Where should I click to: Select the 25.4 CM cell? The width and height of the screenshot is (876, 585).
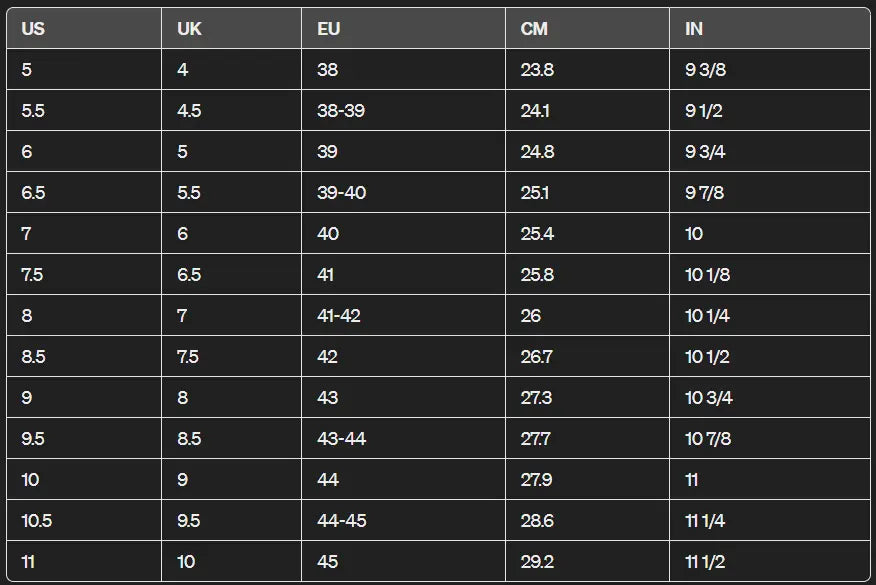click(537, 234)
